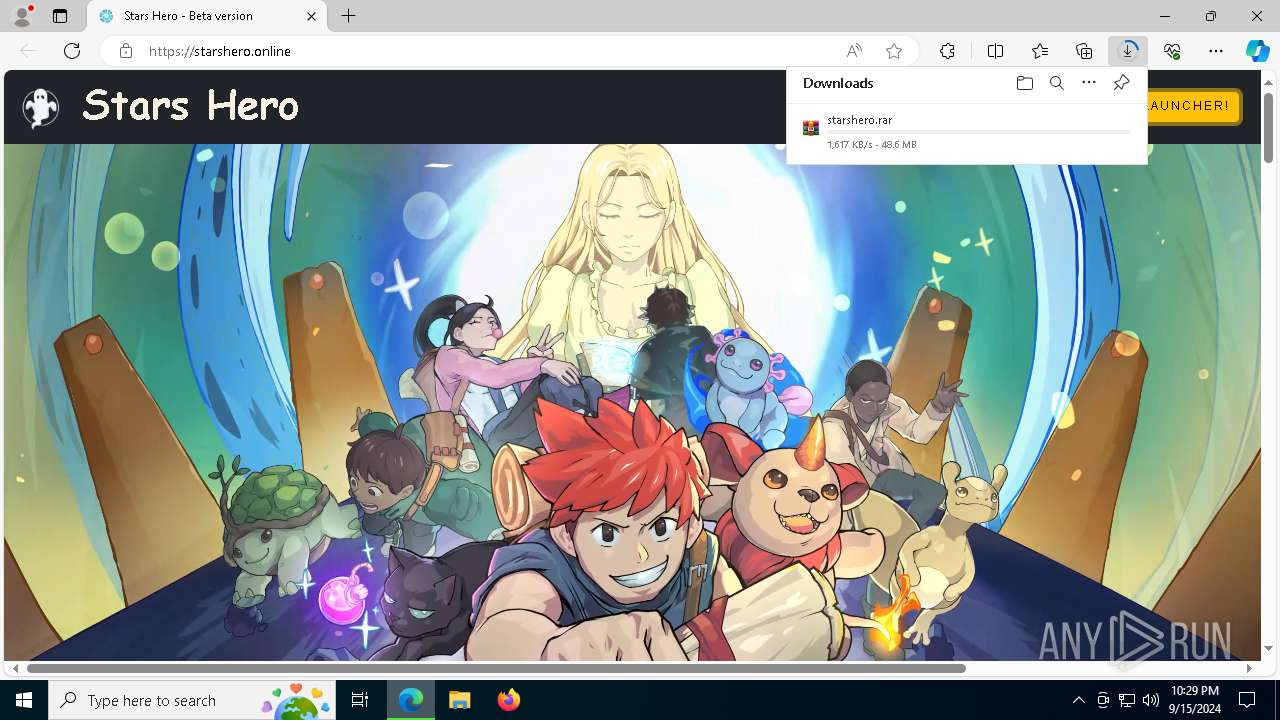Open More options in the Downloads panel
1280x720 pixels.
coord(1089,83)
